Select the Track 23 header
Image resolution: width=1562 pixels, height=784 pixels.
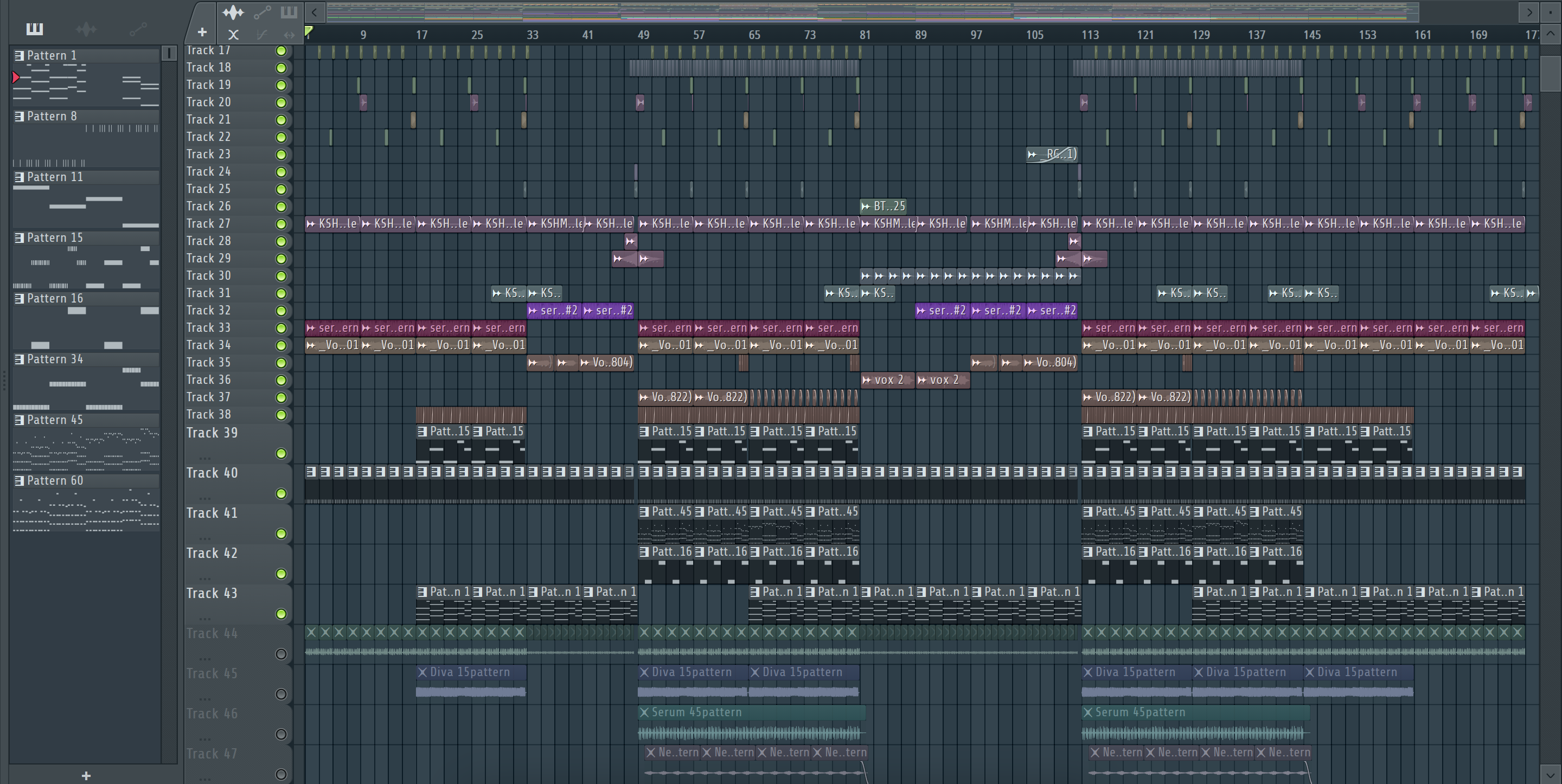[x=238, y=155]
